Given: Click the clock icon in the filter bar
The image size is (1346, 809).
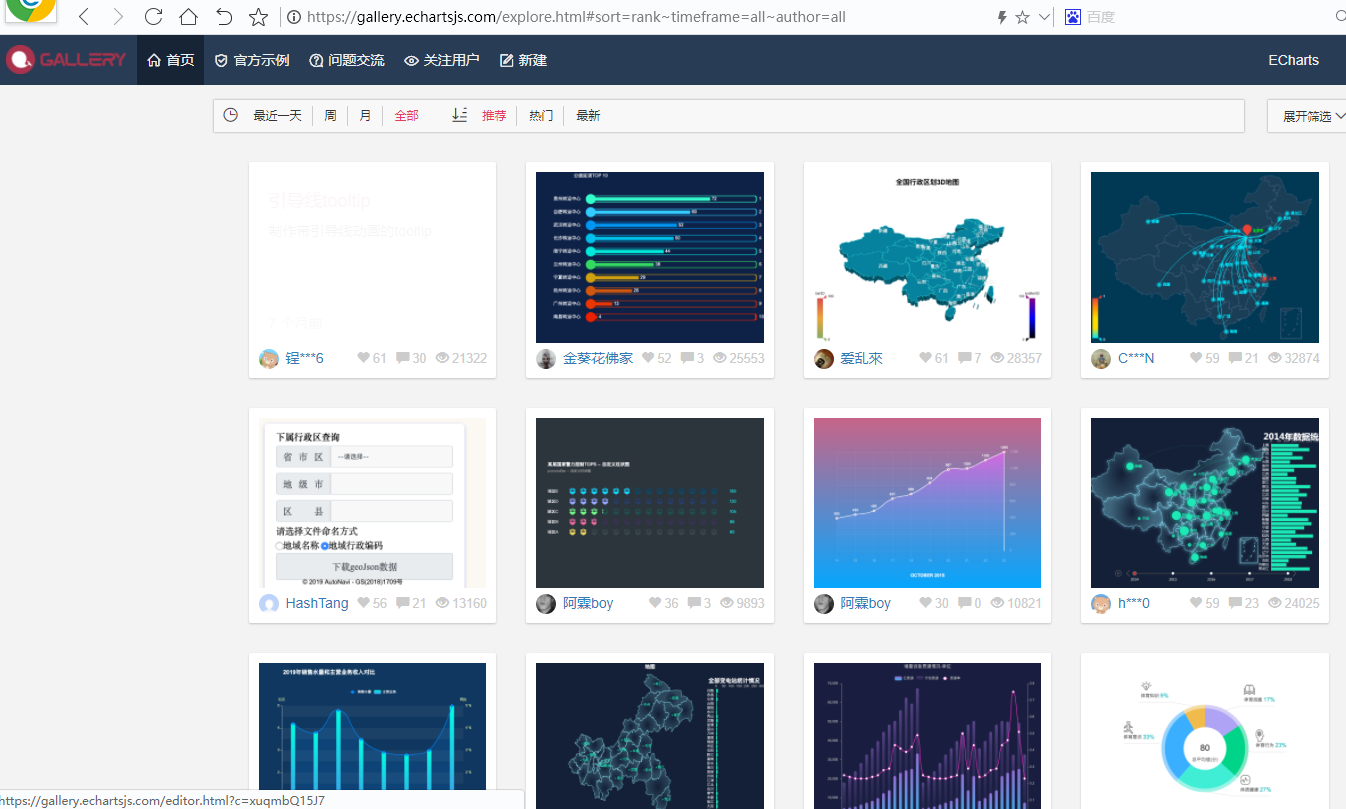Looking at the screenshot, I should (x=231, y=115).
